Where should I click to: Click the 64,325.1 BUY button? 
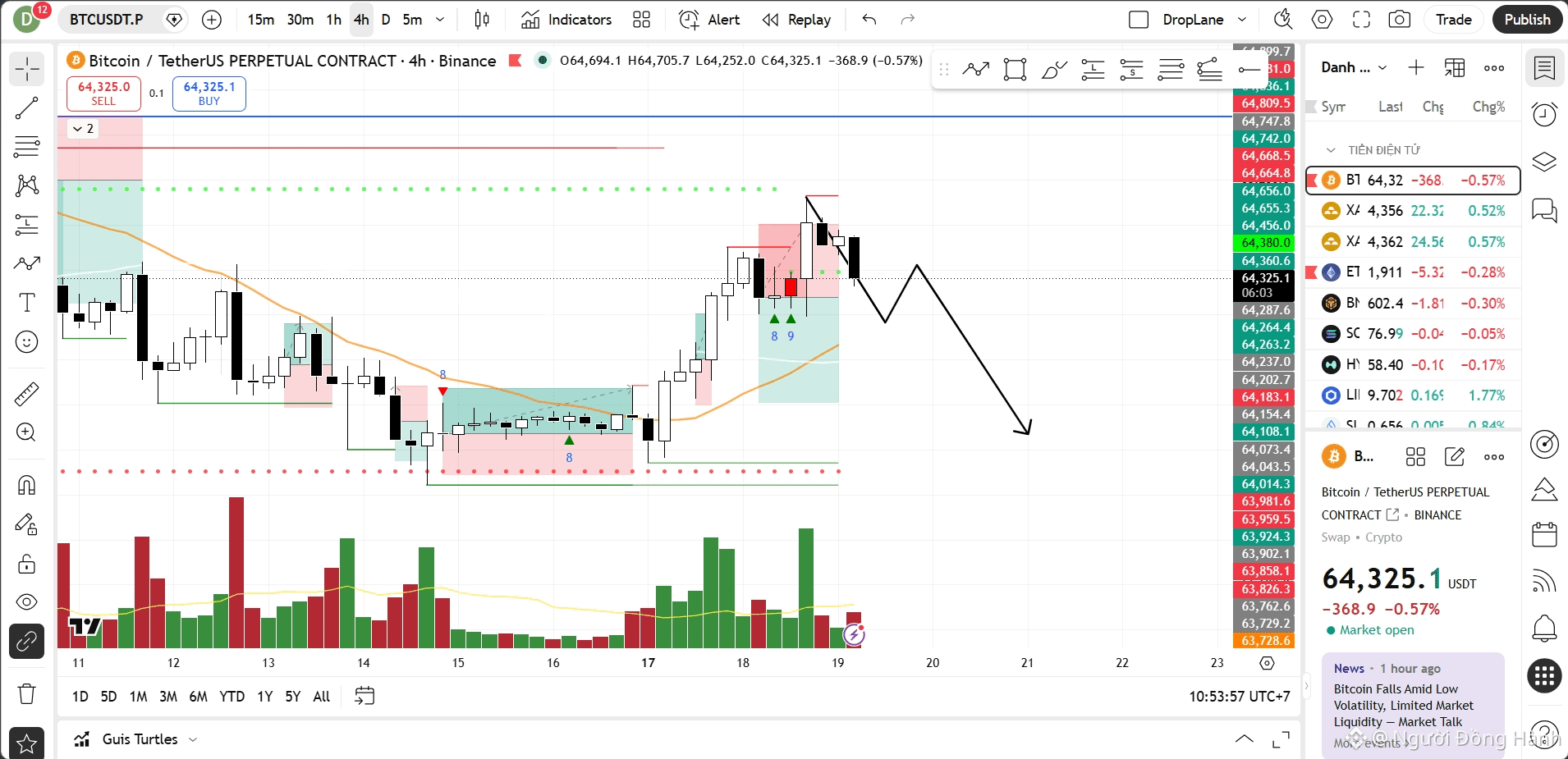tap(209, 94)
